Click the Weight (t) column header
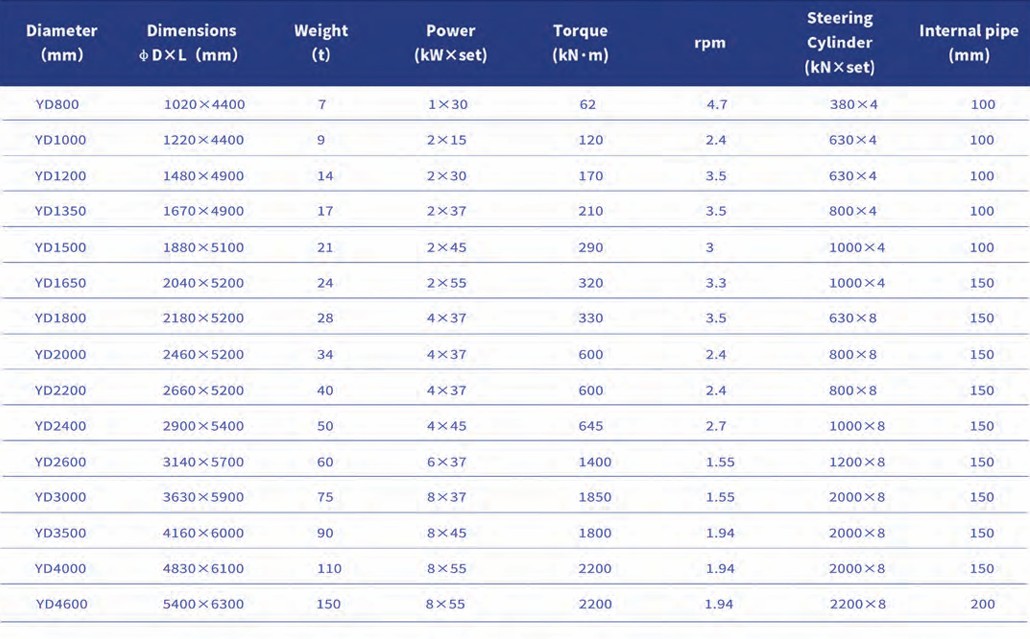Viewport: 1030px width, 639px height. click(321, 43)
